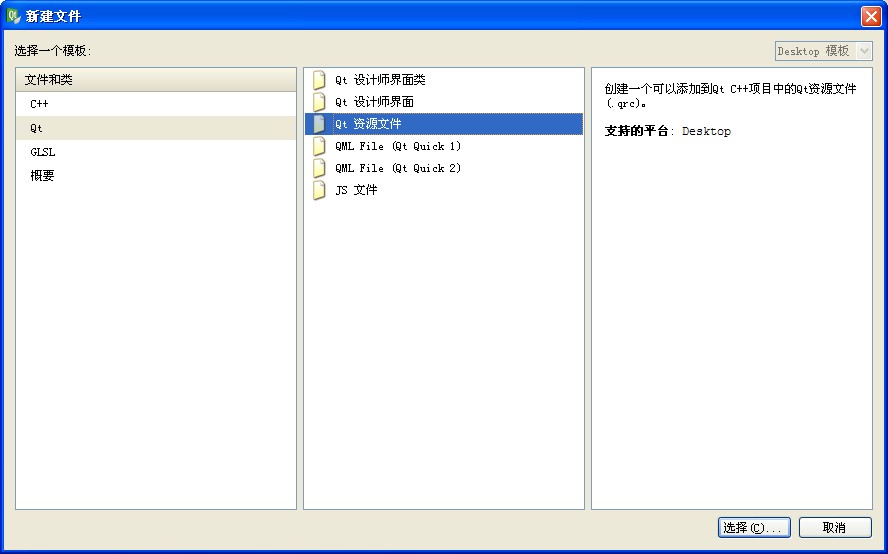
Task: Choose QML File (Qt Quick 1) template
Action: (444, 146)
